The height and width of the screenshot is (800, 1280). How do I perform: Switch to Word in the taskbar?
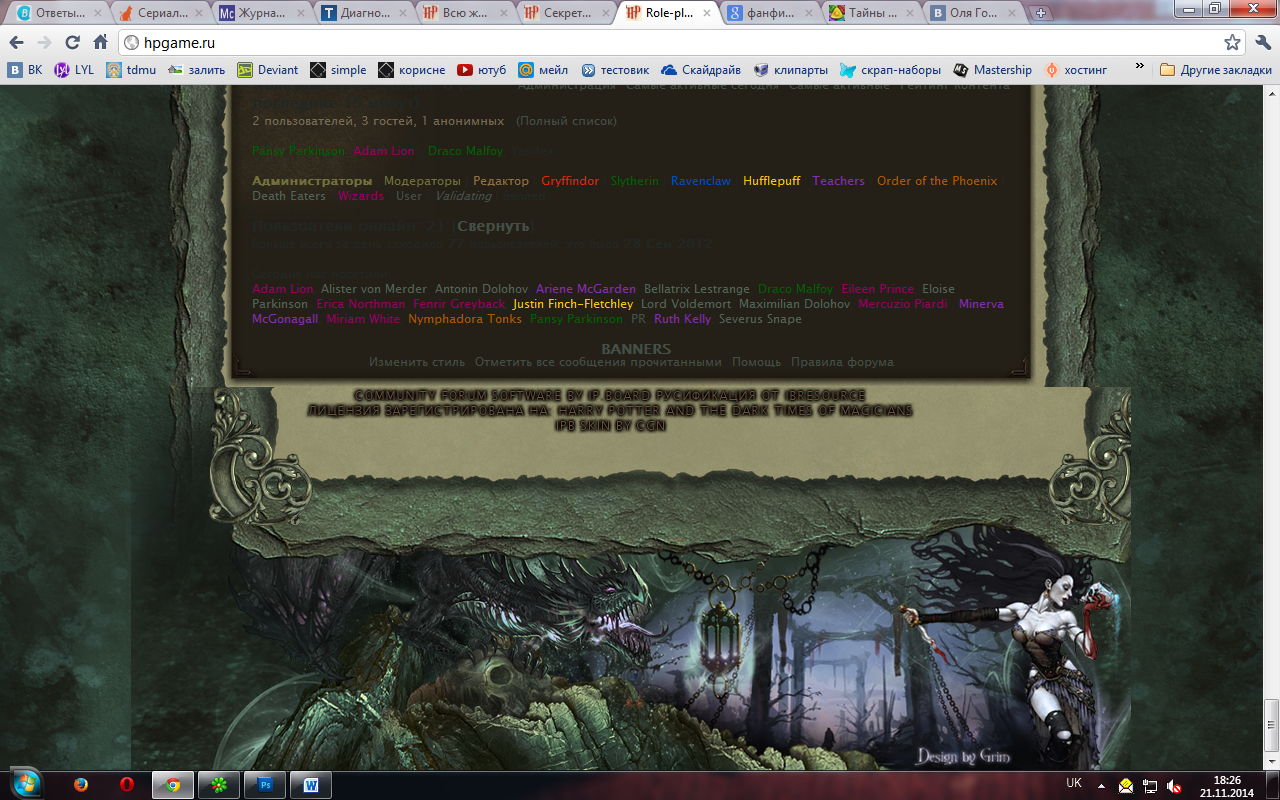click(x=311, y=785)
